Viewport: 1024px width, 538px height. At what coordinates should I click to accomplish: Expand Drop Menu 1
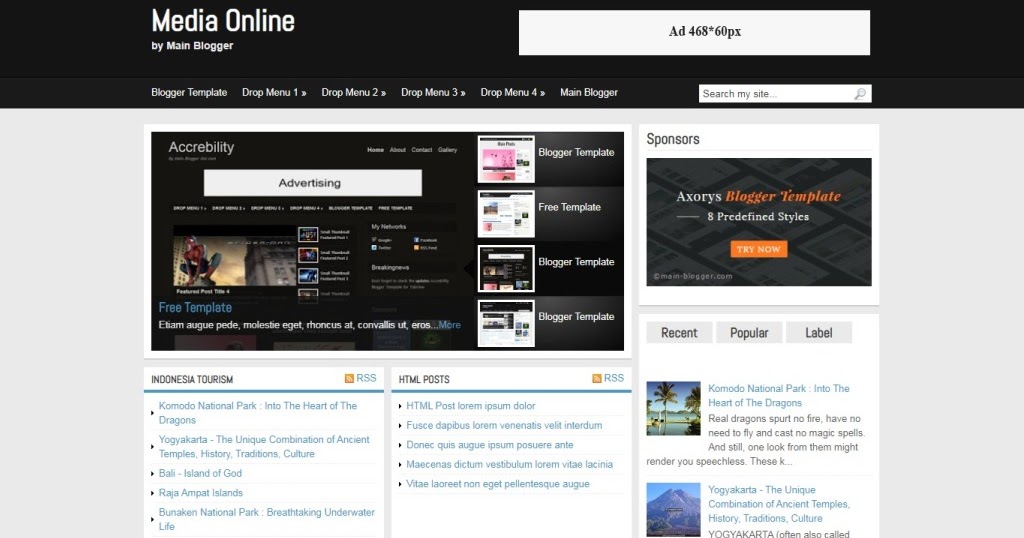pyautogui.click(x=274, y=93)
